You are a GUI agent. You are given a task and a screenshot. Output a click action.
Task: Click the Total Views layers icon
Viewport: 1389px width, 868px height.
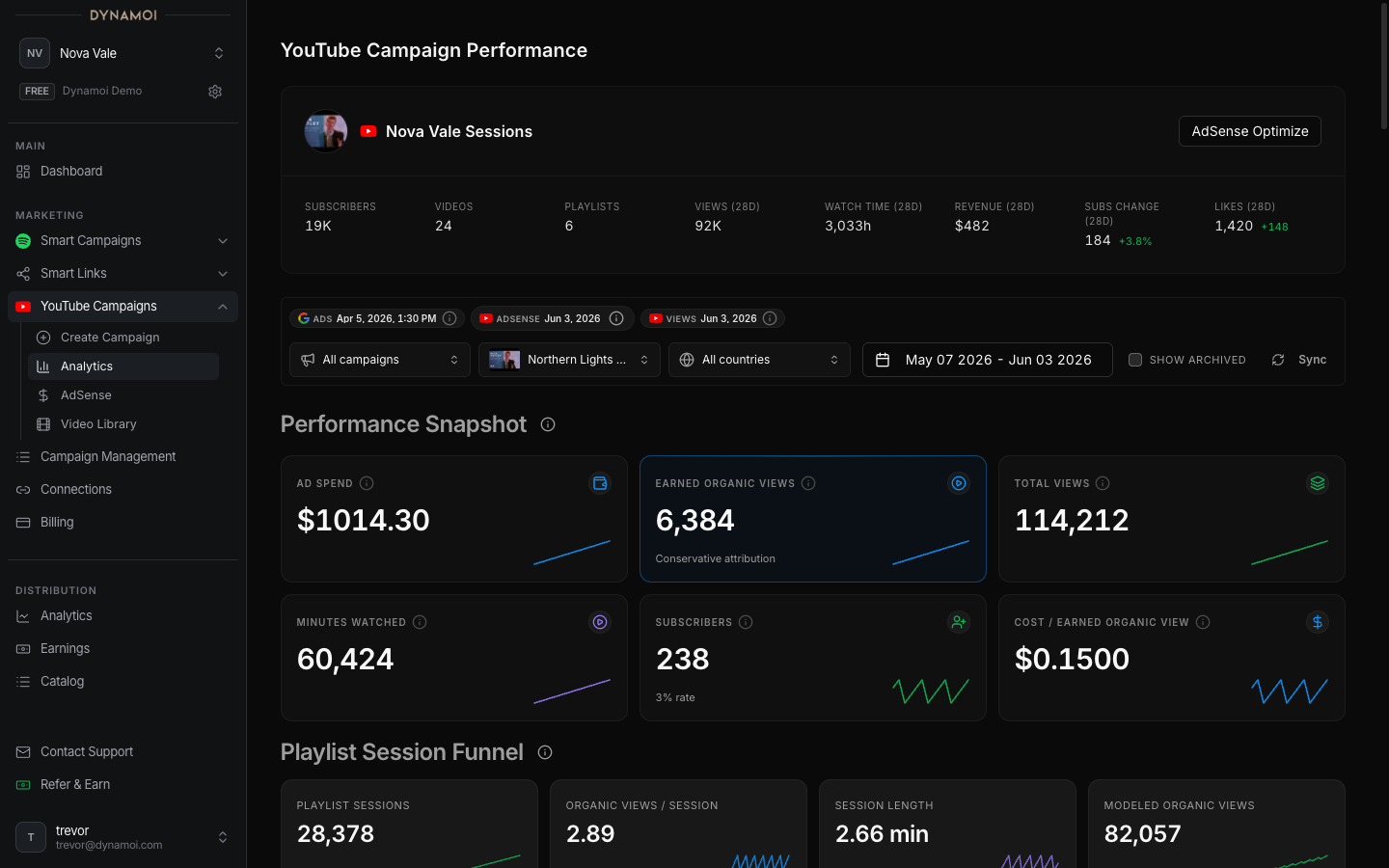tap(1318, 483)
